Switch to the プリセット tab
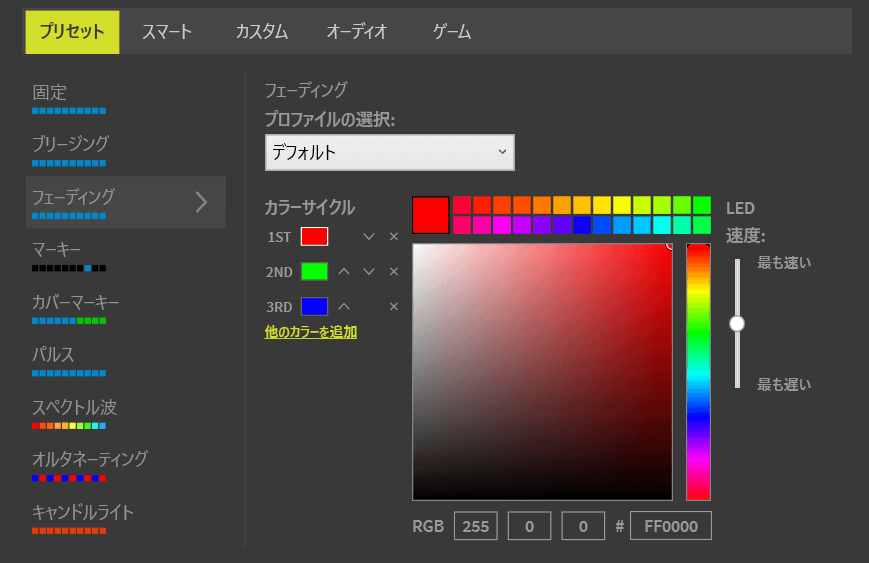869x563 pixels. pyautogui.click(x=72, y=32)
